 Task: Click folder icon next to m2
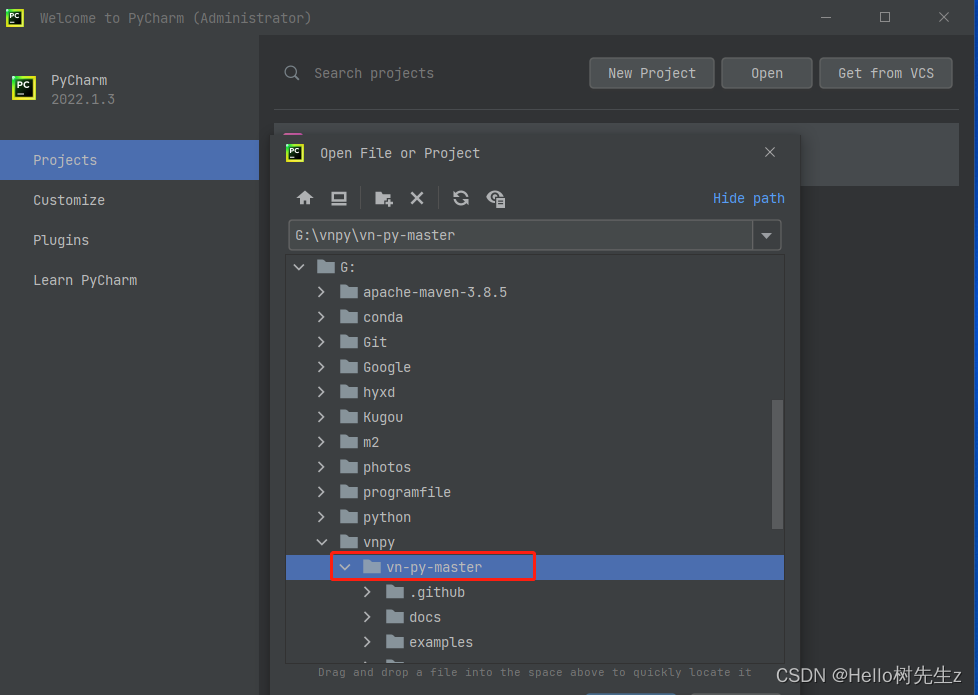click(x=349, y=442)
